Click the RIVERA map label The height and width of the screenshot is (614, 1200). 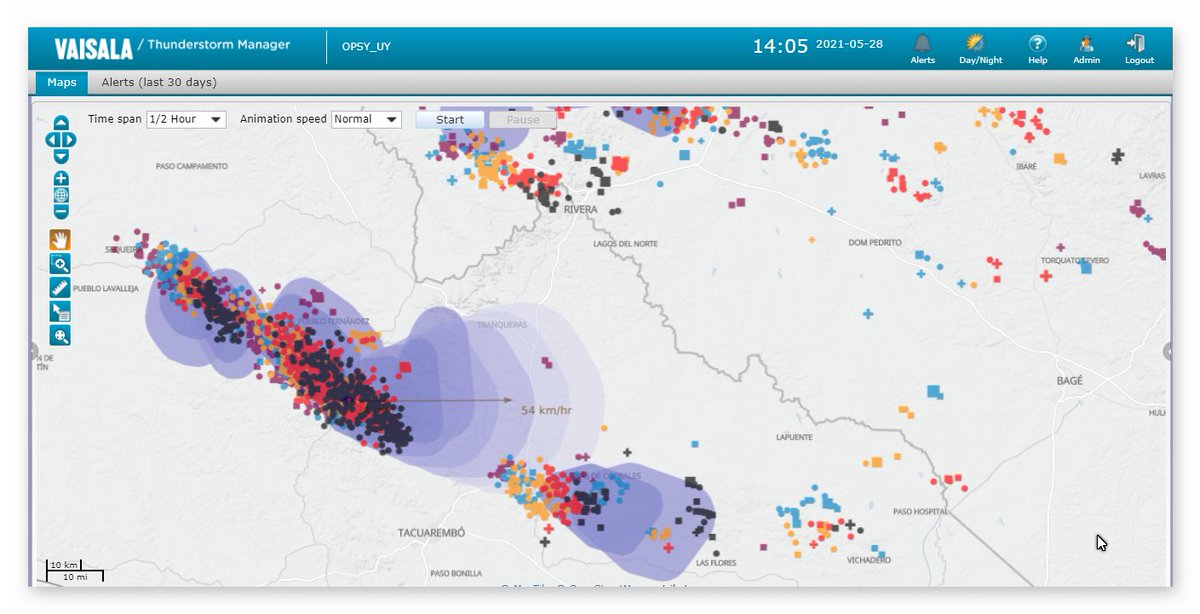tap(580, 210)
